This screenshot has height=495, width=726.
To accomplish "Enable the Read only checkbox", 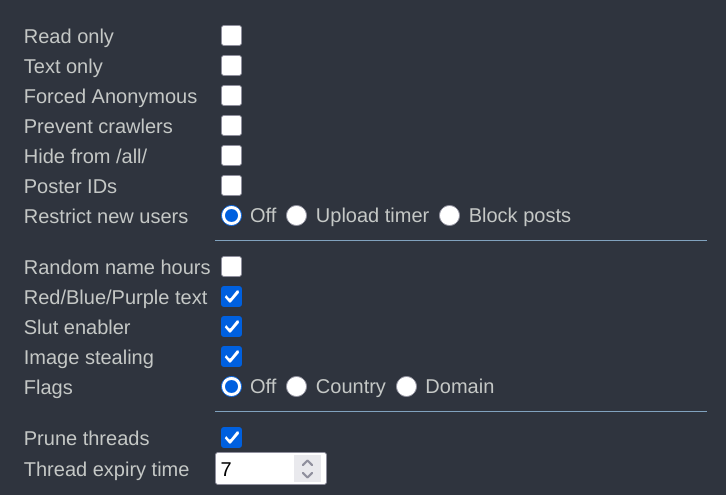I will [231, 36].
